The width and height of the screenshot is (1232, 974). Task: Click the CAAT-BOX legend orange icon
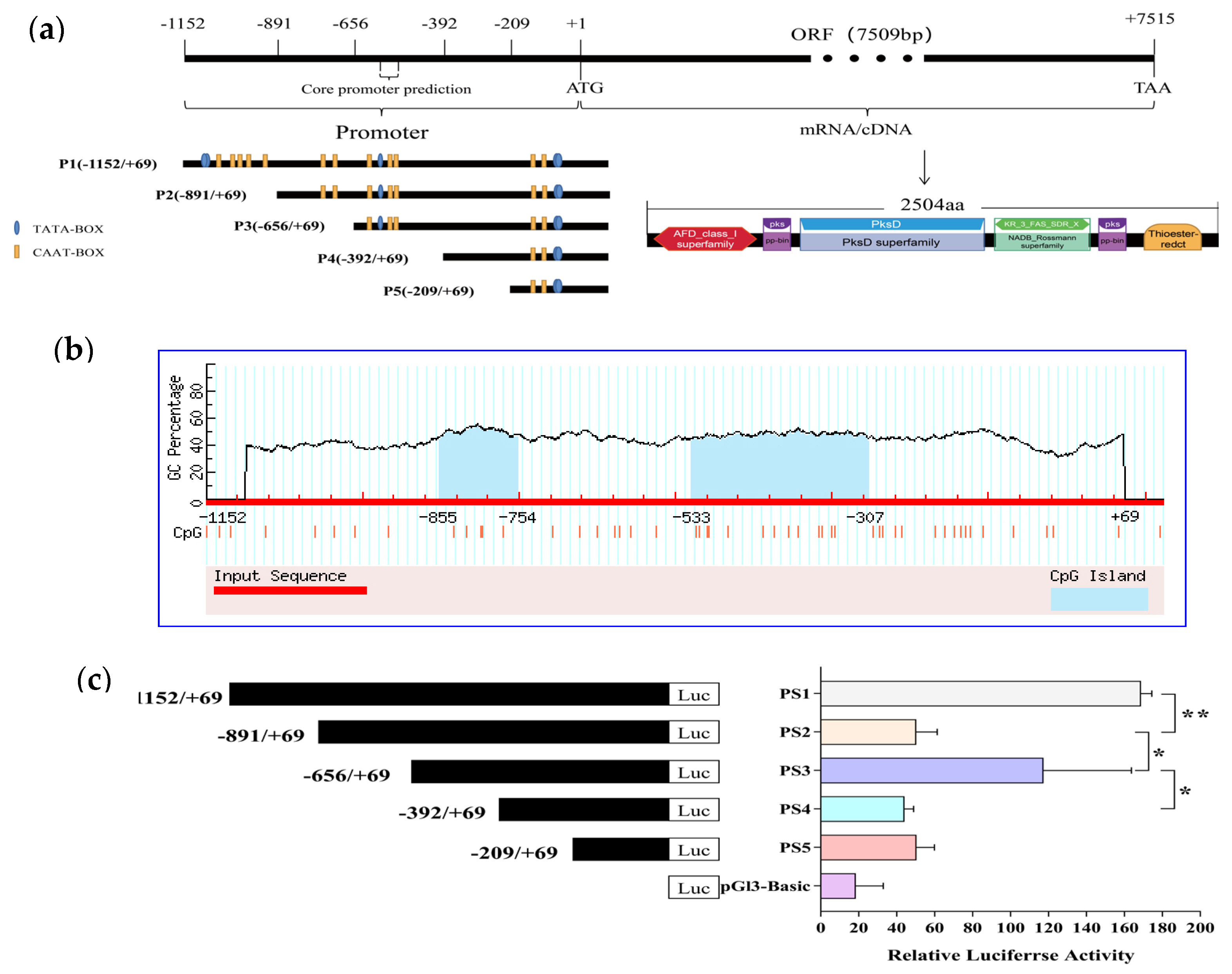[17, 251]
